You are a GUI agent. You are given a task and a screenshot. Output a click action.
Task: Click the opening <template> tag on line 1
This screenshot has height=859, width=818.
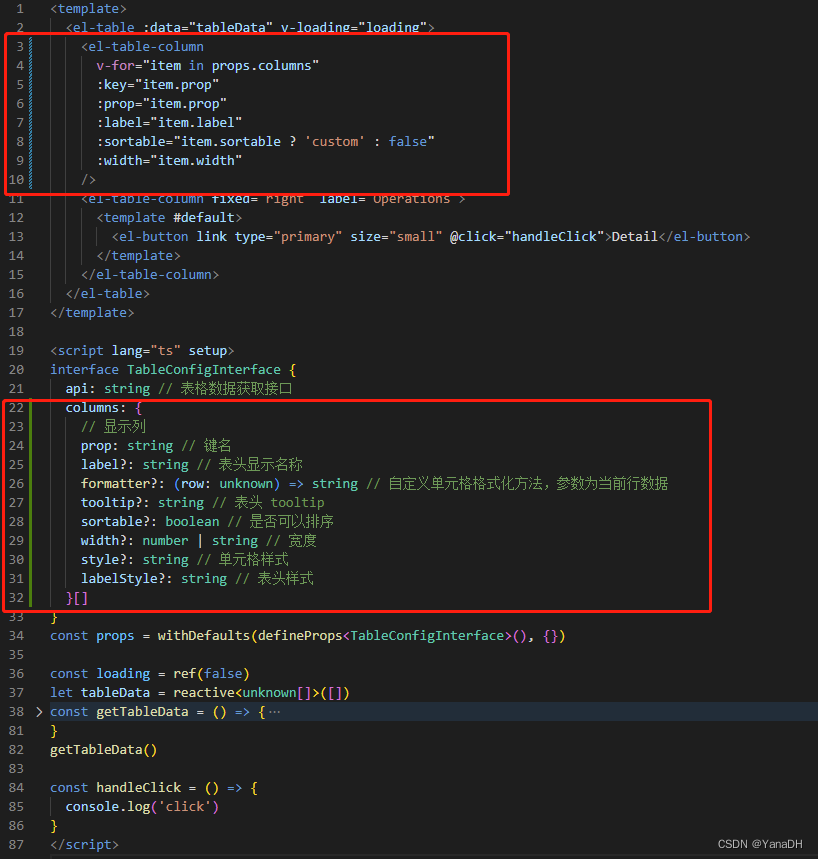[x=88, y=9]
